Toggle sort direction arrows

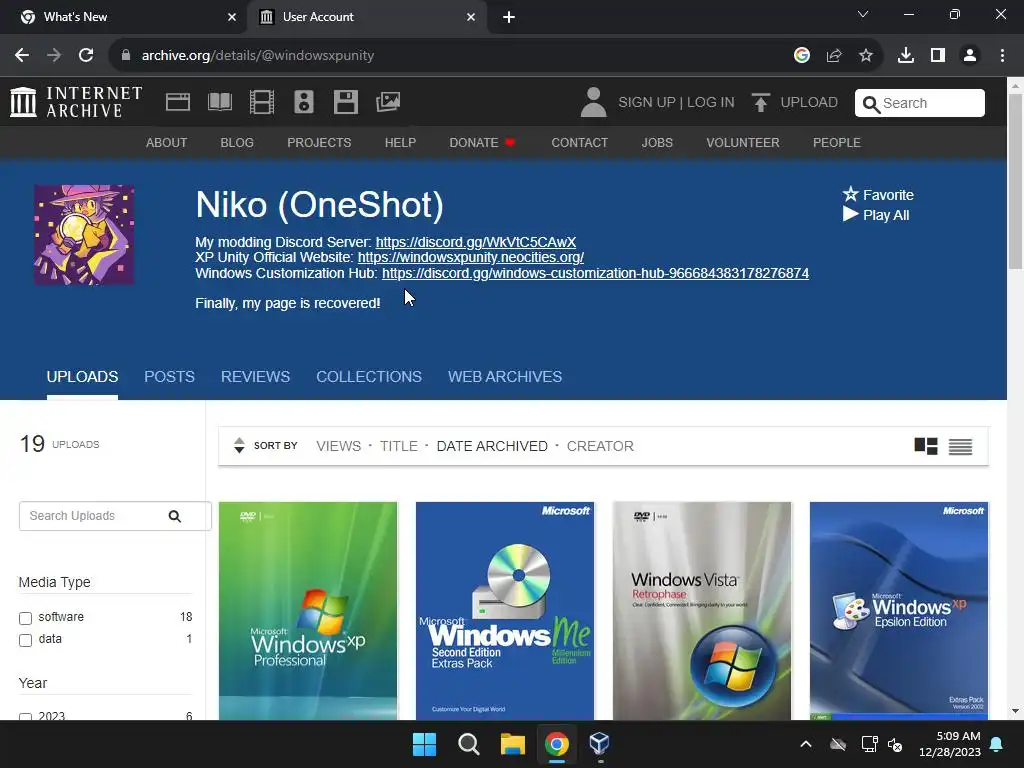click(239, 445)
